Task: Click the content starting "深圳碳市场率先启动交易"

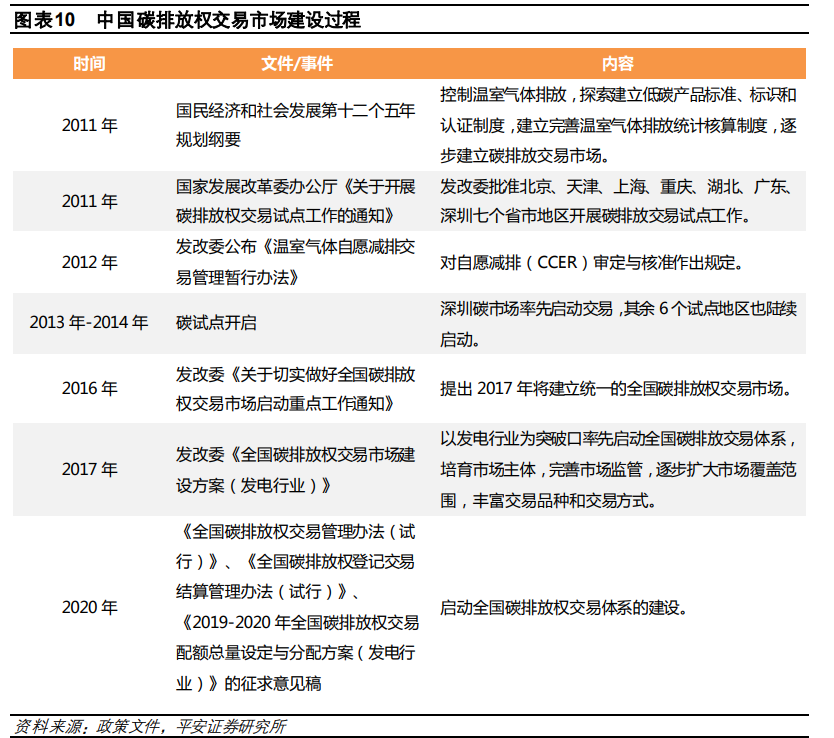Action: coord(618,324)
